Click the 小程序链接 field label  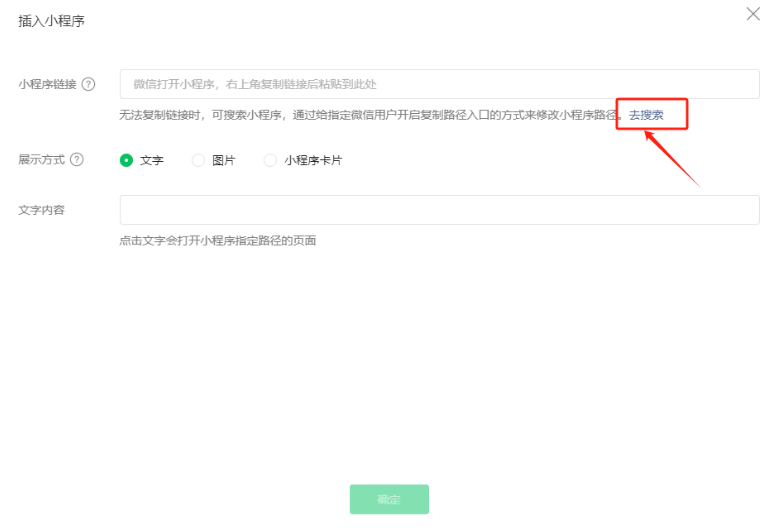tap(47, 84)
